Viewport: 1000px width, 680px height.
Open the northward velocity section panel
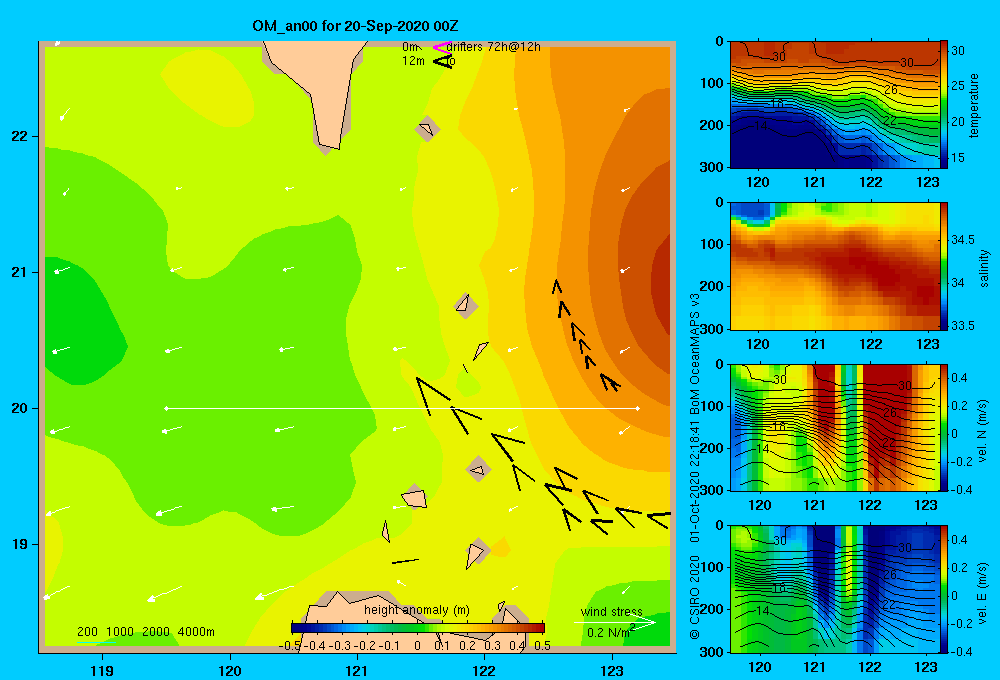click(x=835, y=427)
